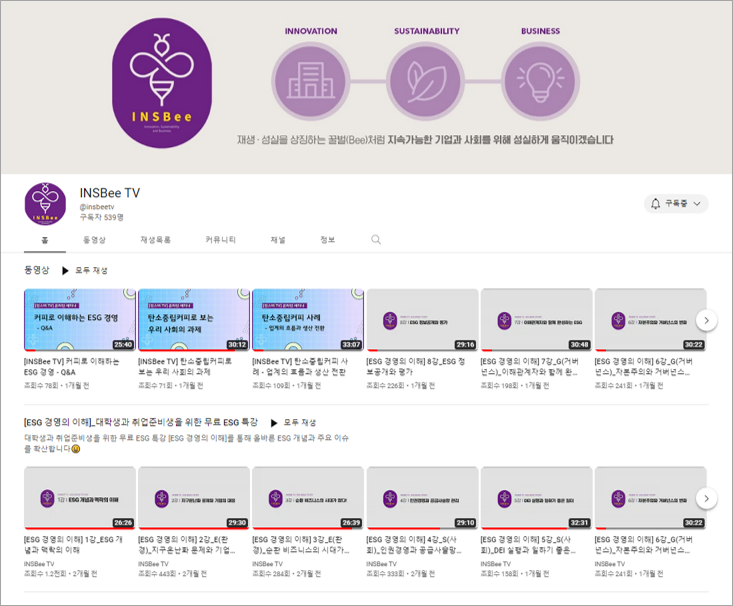Click the Business lightbulb icon in banner
Viewport: 733px width, 606px height.
coord(540,82)
